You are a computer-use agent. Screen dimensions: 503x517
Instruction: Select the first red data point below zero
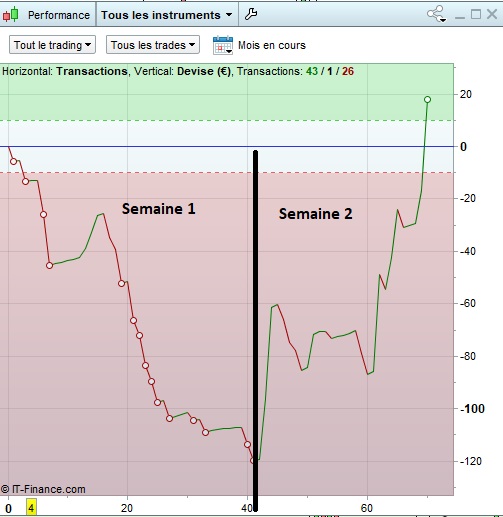pyautogui.click(x=13, y=161)
